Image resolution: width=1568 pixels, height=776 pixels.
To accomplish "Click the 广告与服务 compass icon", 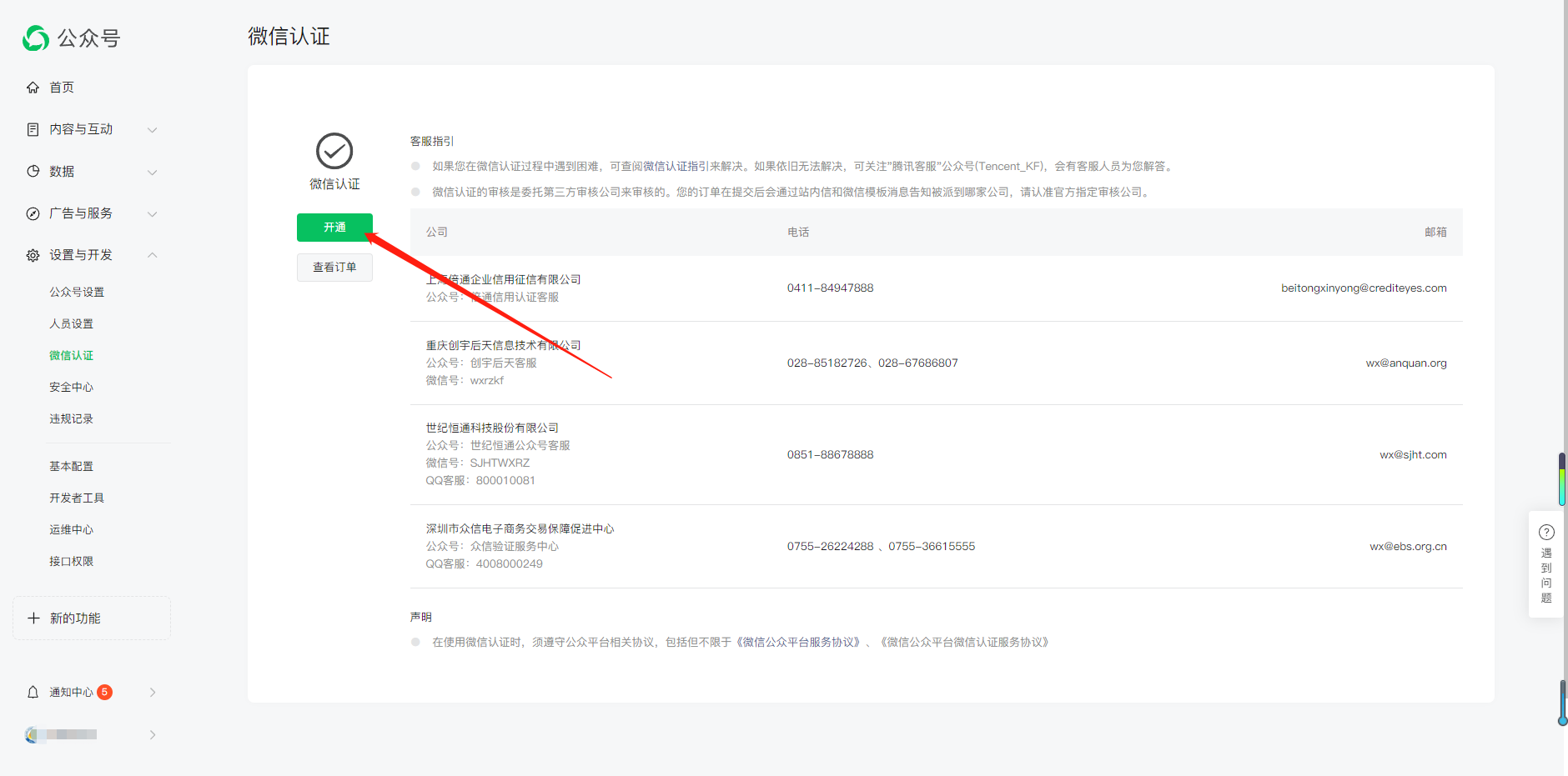I will click(33, 213).
